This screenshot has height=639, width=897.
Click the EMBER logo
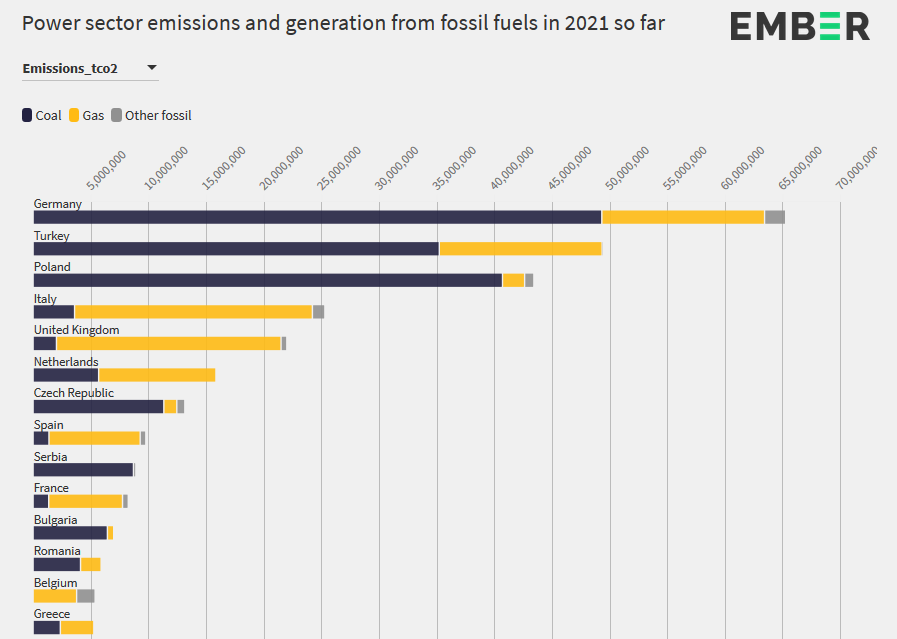(799, 26)
